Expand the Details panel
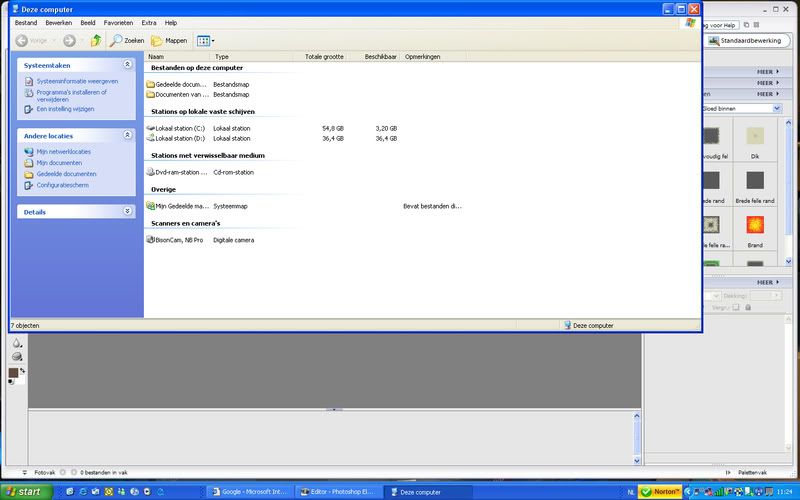The width and height of the screenshot is (800, 500). click(x=127, y=212)
